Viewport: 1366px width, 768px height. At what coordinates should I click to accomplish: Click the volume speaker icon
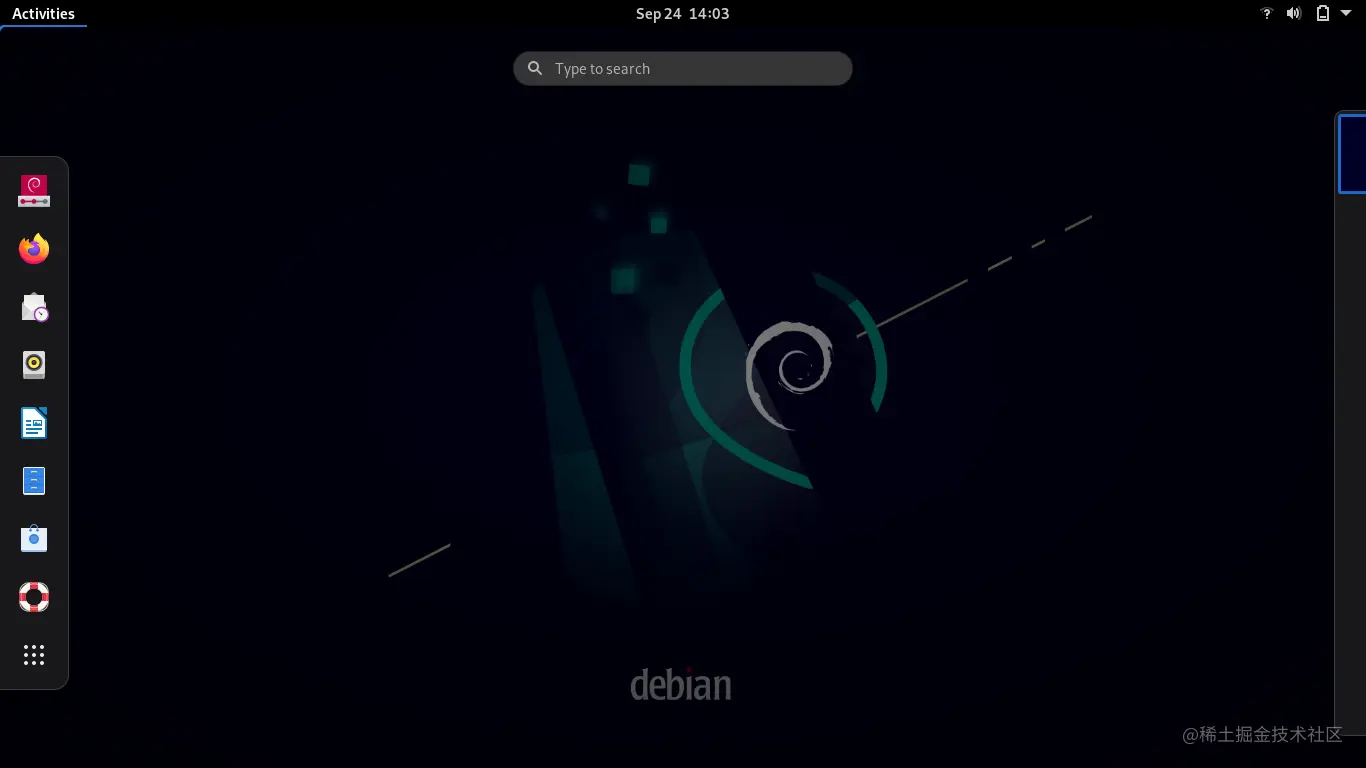pyautogui.click(x=1294, y=13)
